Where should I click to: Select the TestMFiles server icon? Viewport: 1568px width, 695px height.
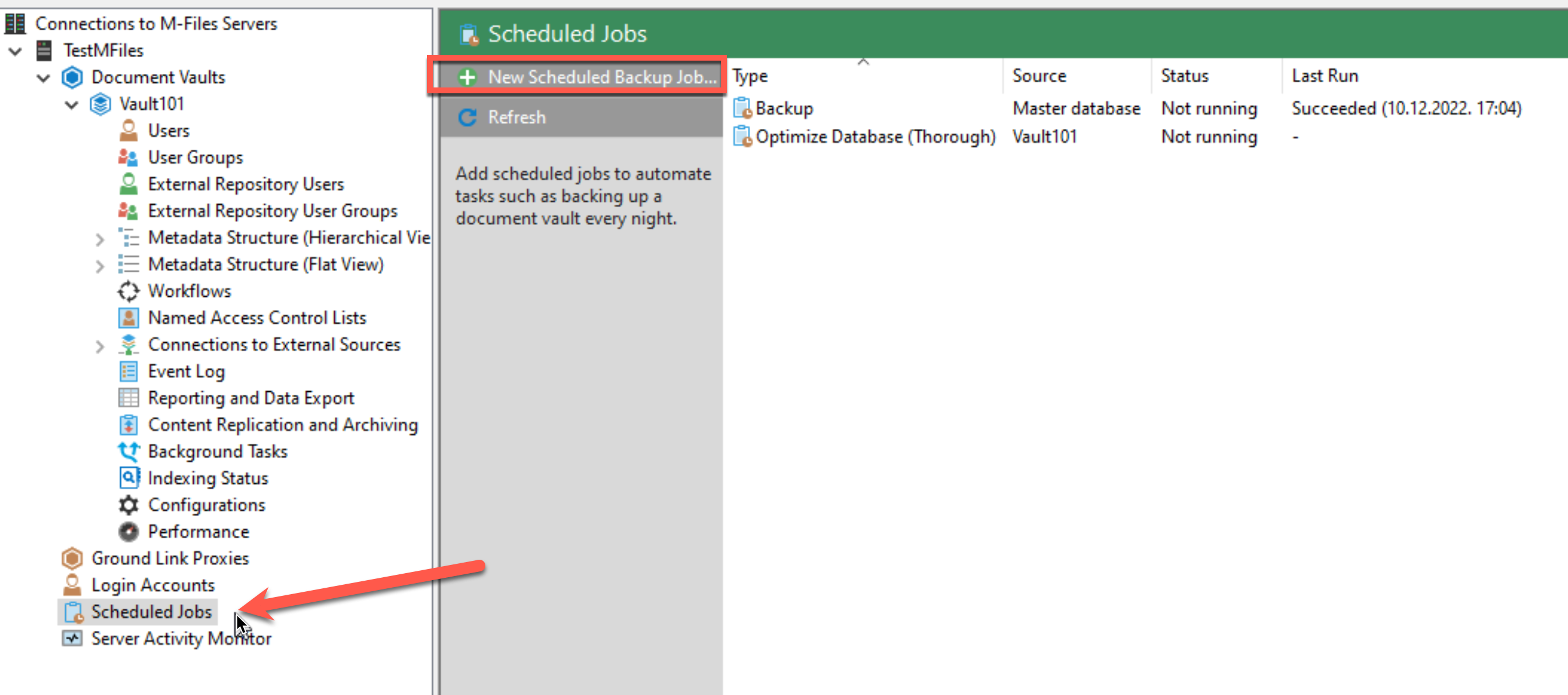pyautogui.click(x=44, y=50)
